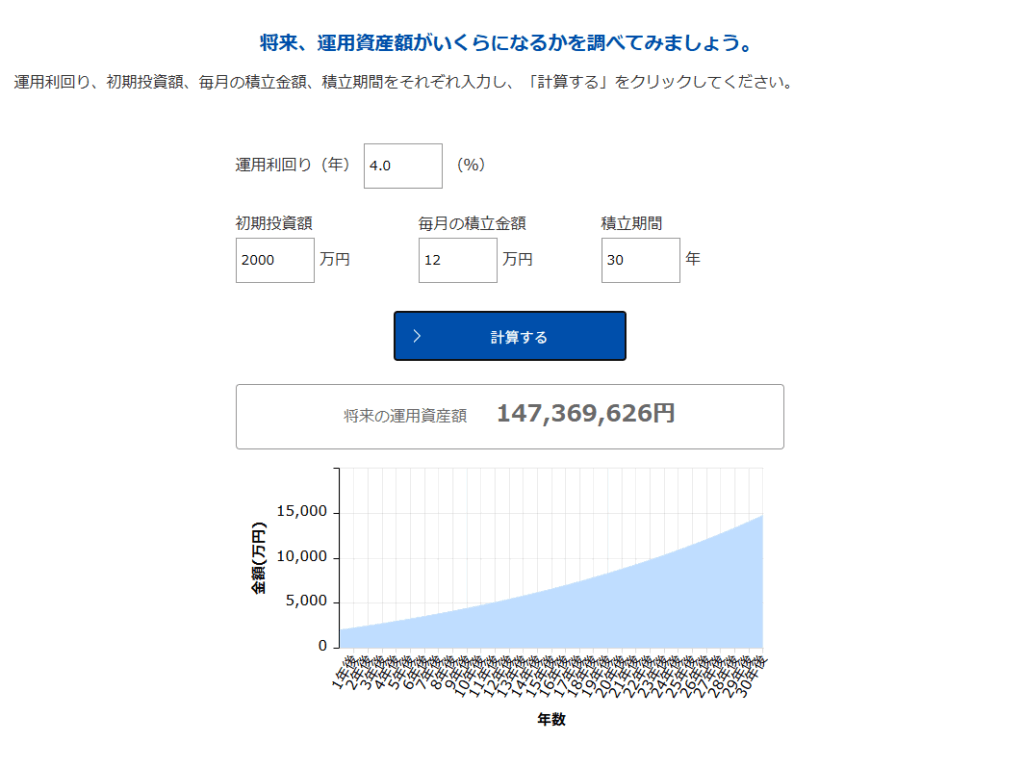
Task: Click the 積立期間 field label
Action: click(631, 224)
